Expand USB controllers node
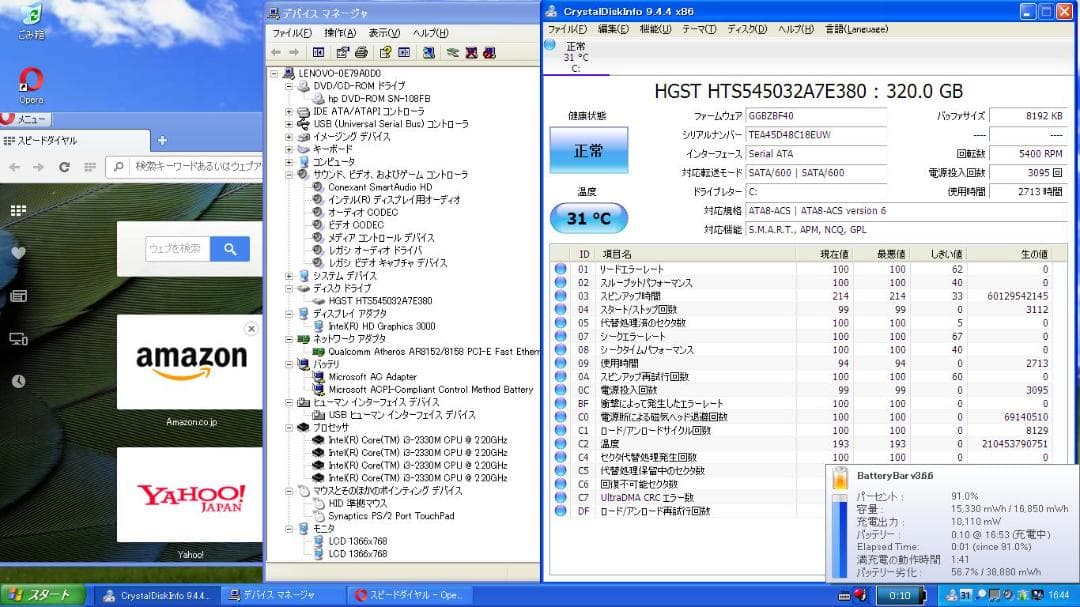Screen dimensions: 1080x607 289,124
